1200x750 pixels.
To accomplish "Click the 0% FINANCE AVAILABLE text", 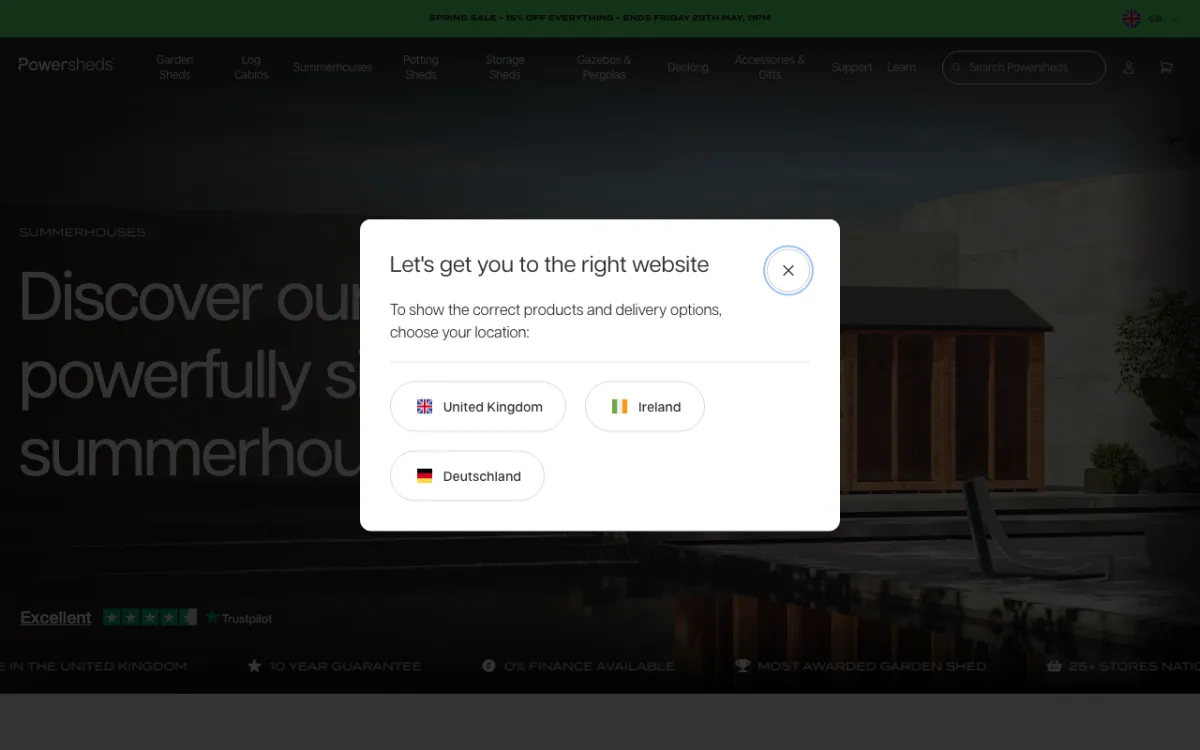I will pos(589,666).
